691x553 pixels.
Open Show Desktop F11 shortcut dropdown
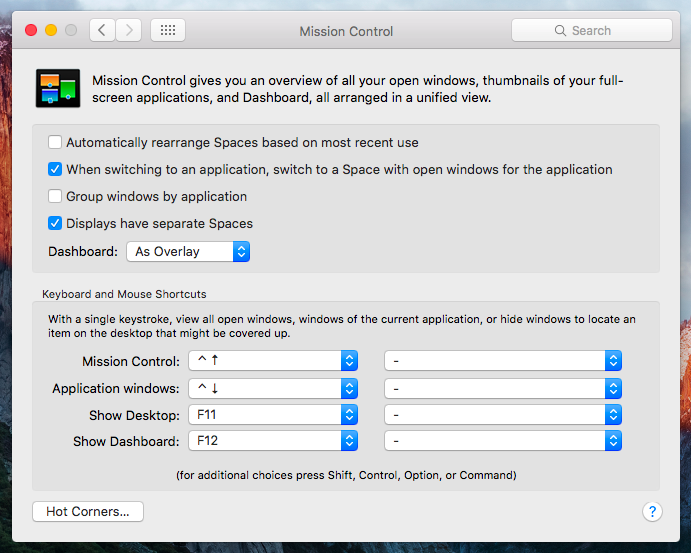tap(273, 415)
